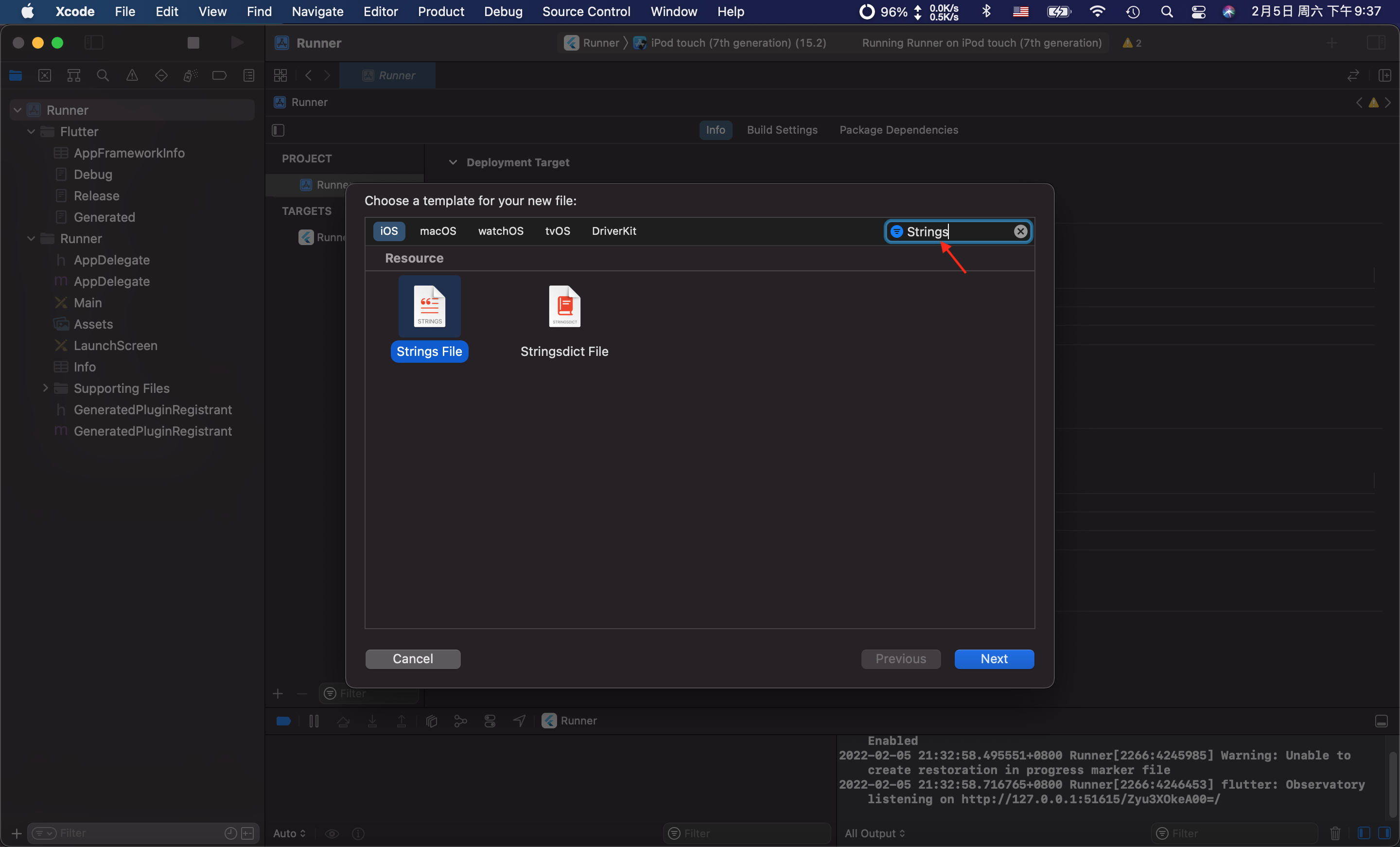This screenshot has width=1400, height=847.
Task: Select the Info project tab
Action: 716,130
